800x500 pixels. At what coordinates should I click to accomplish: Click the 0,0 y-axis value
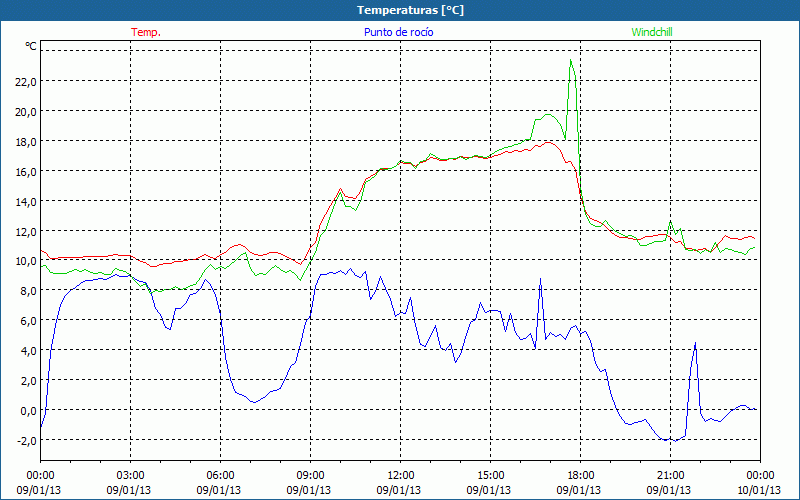point(28,410)
